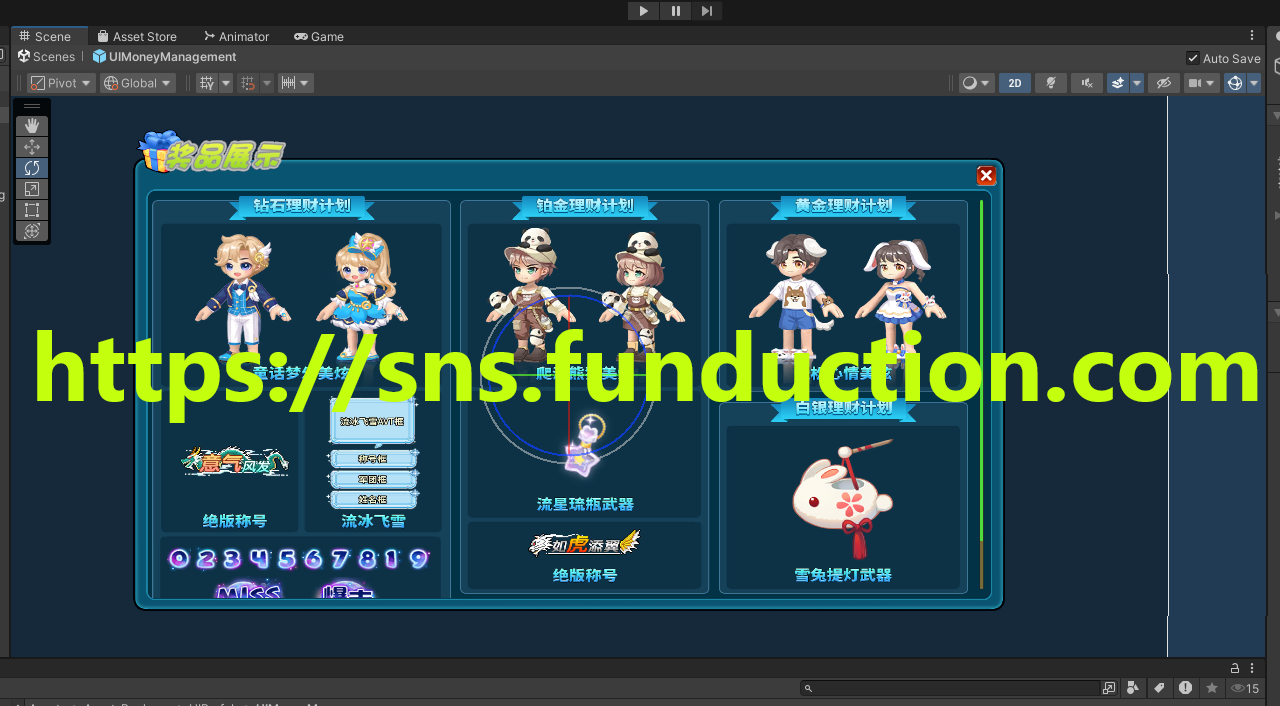Click the snow rabbit lantern weapon image
Image resolution: width=1280 pixels, height=706 pixels.
842,497
